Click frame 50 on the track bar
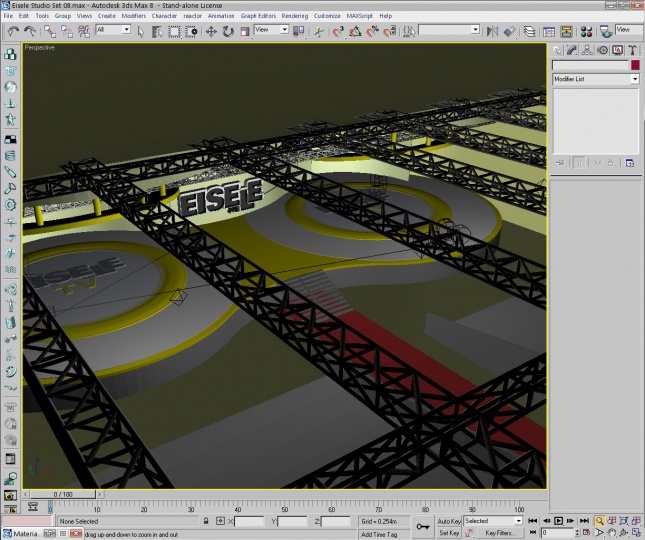 pyautogui.click(x=284, y=507)
